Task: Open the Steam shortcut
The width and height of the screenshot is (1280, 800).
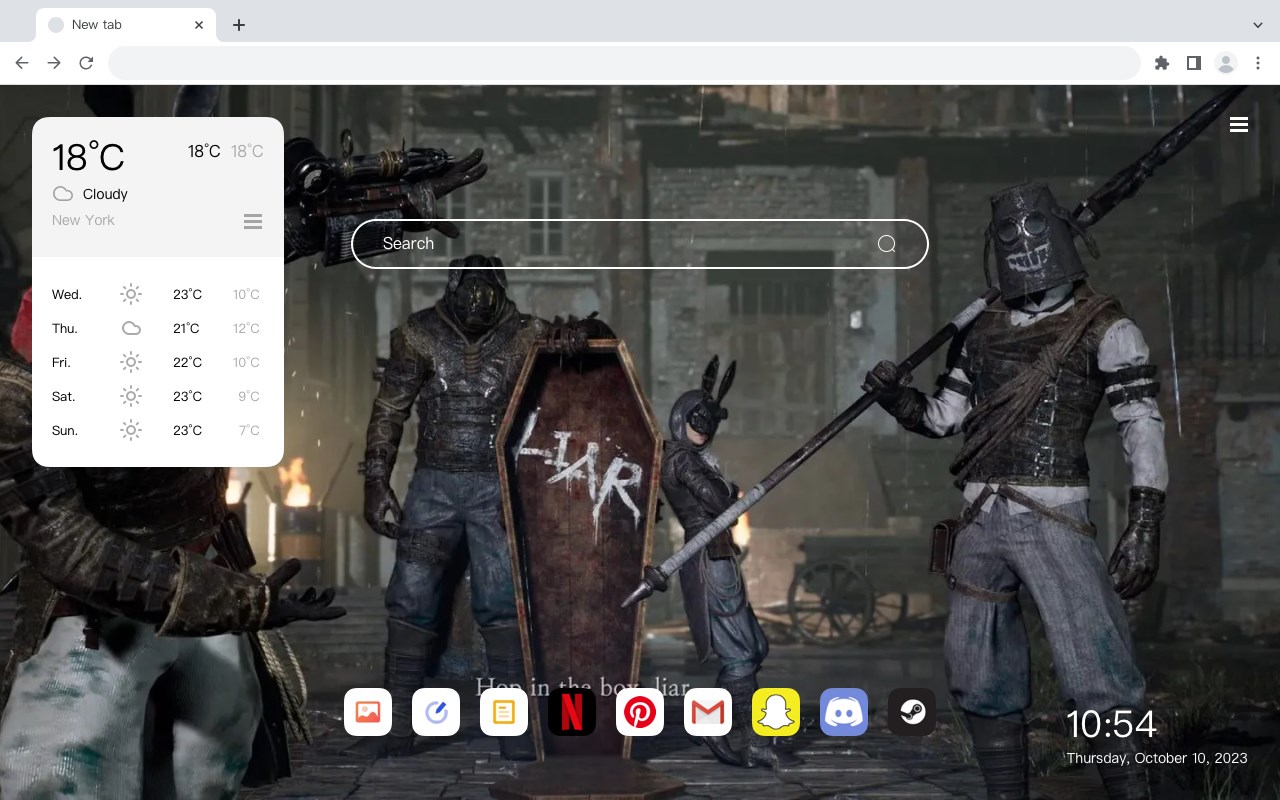Action: click(912, 712)
